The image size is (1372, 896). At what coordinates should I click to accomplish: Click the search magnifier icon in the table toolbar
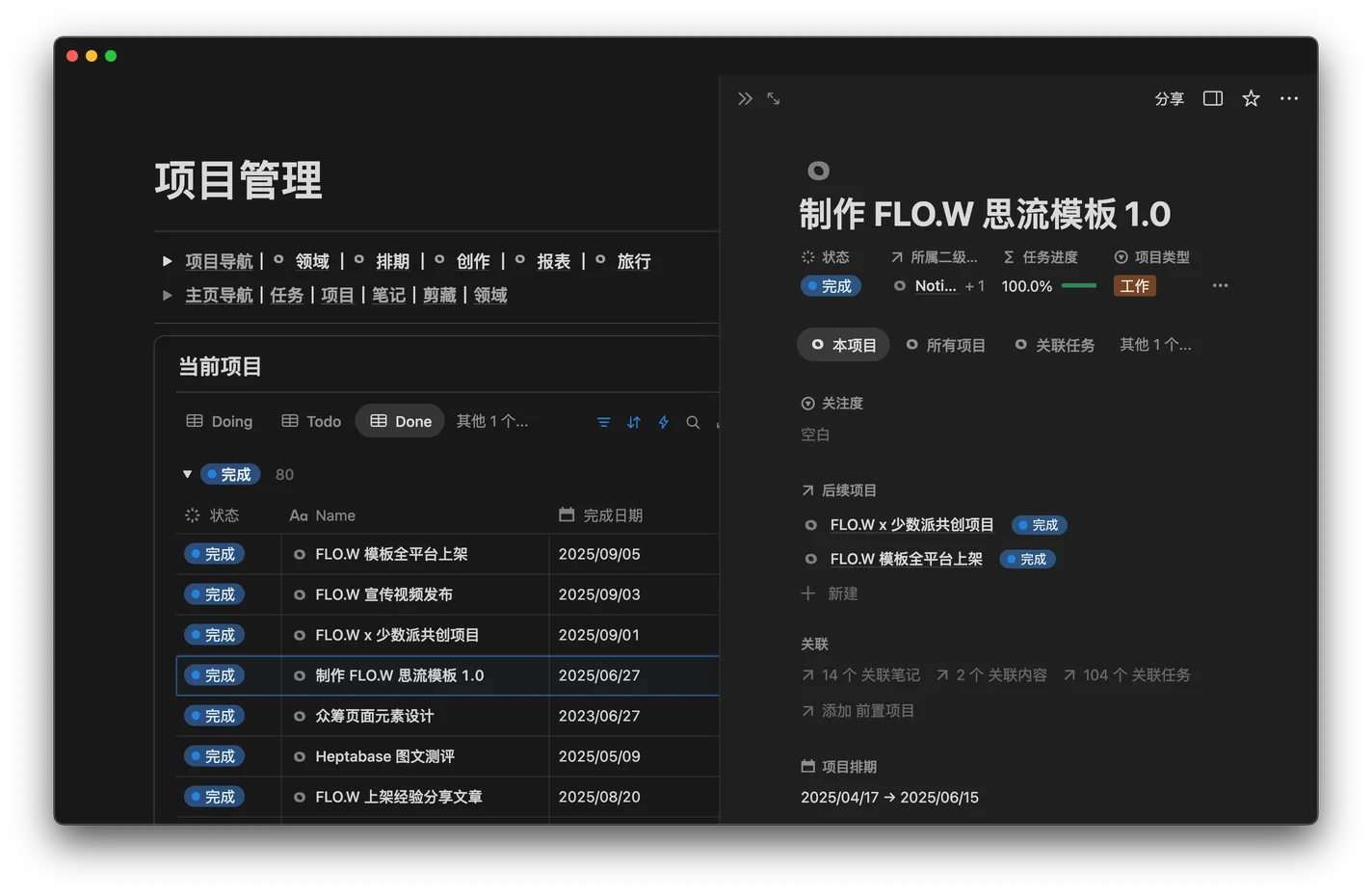click(x=693, y=421)
